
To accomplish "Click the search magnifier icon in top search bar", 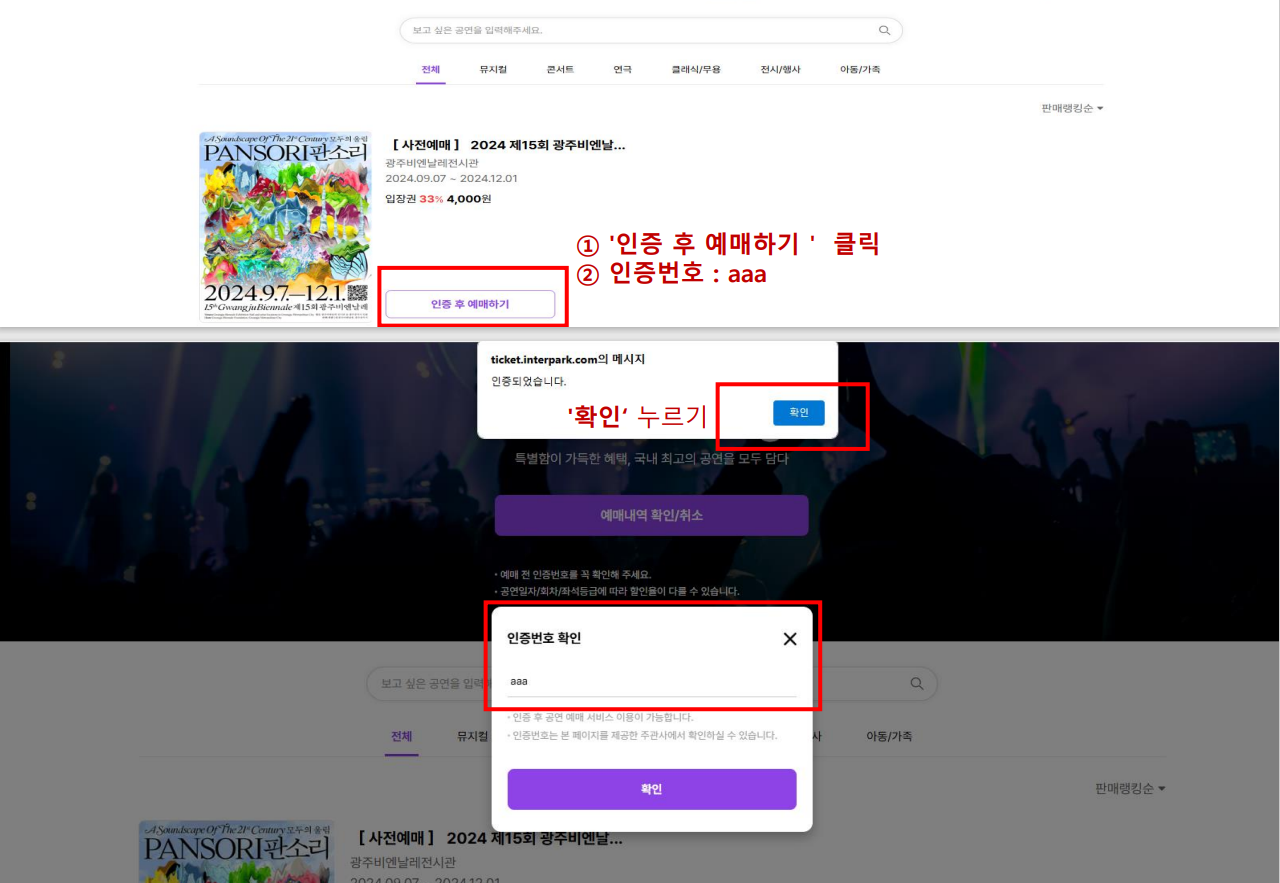I will 884,30.
